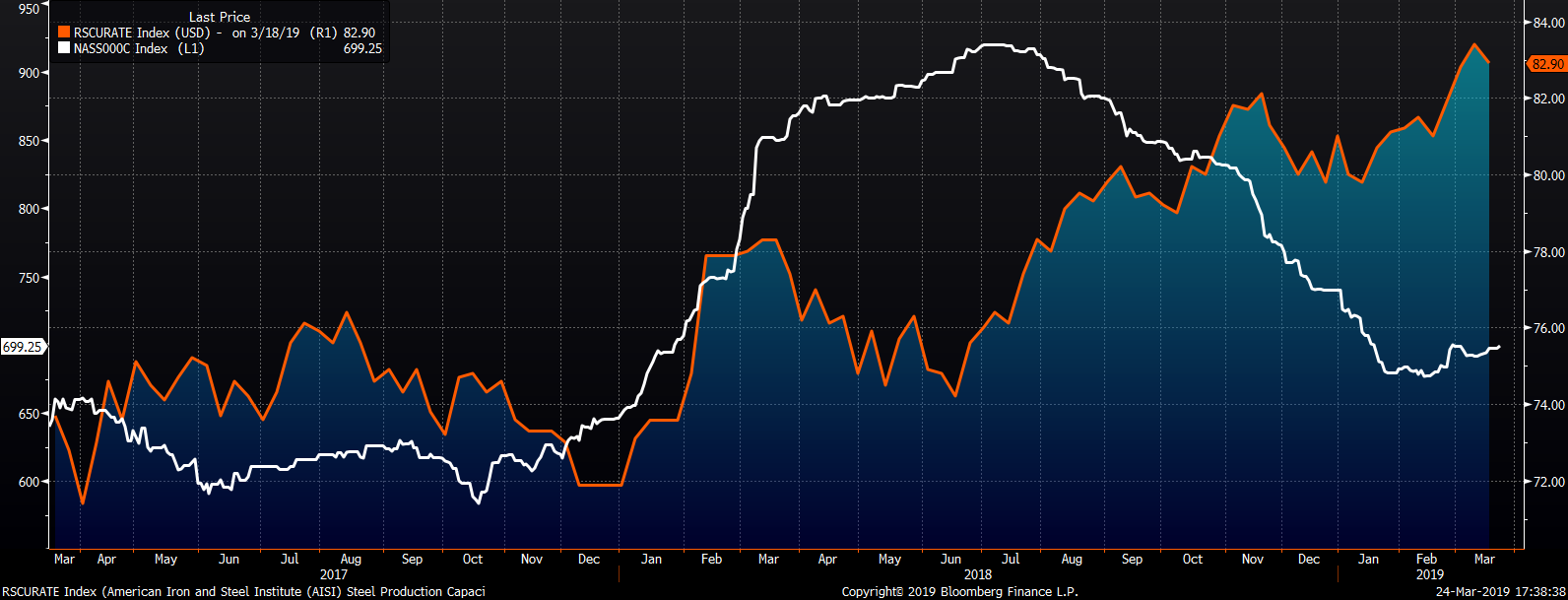This screenshot has width=1568, height=600.
Task: Click the 2017 year label on the time axis
Action: (x=334, y=574)
